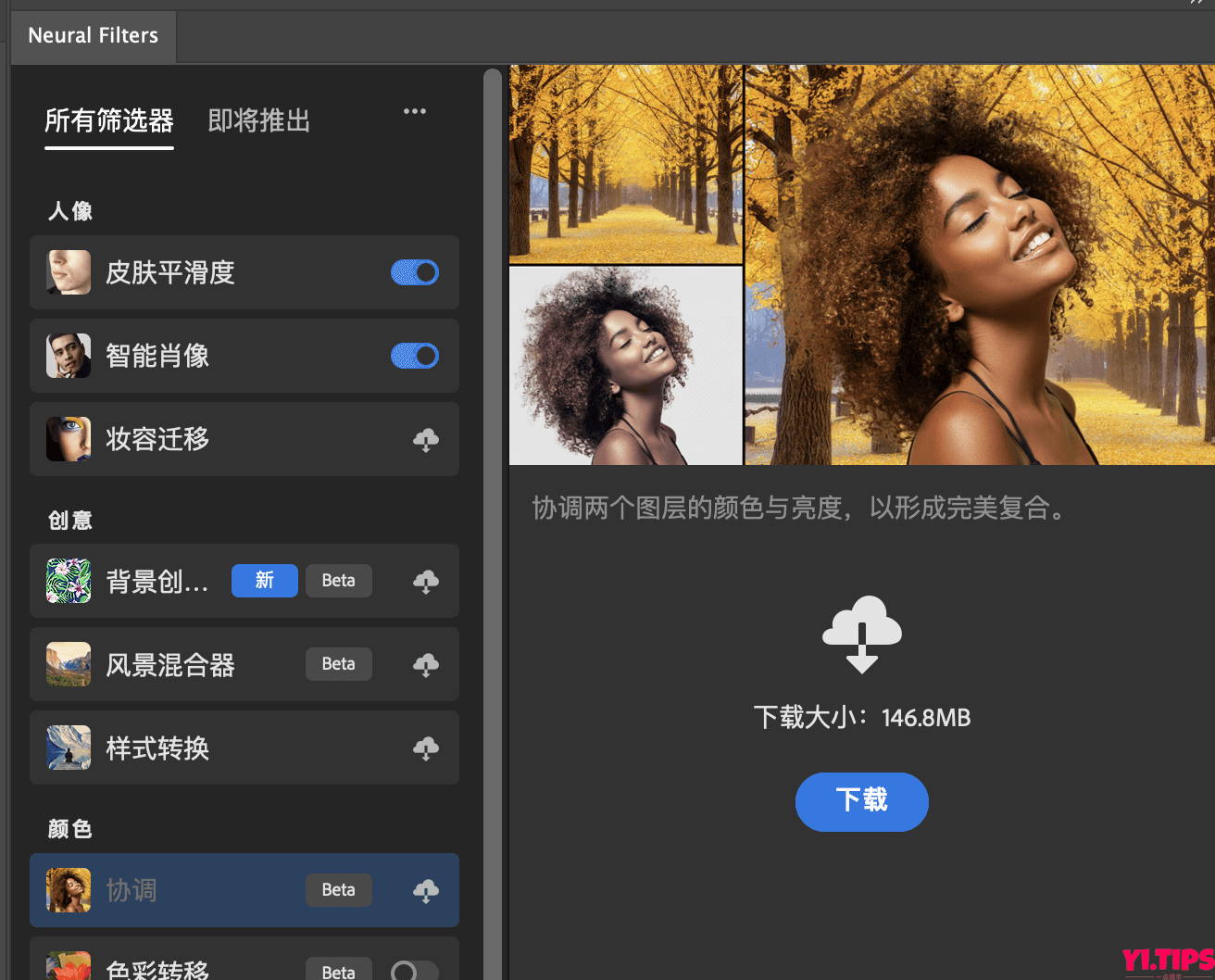Click the 新 badge next to 背景创建
Viewport: 1215px width, 980px height.
pos(264,581)
